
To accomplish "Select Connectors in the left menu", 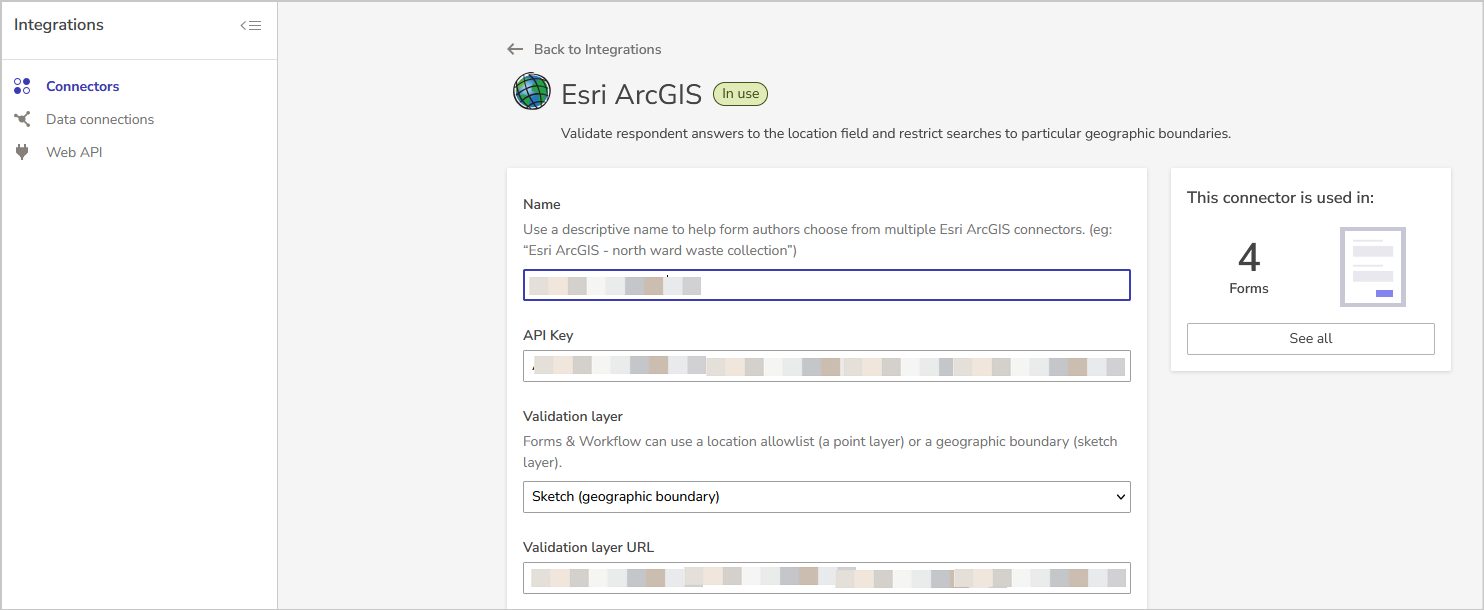I will tap(84, 86).
